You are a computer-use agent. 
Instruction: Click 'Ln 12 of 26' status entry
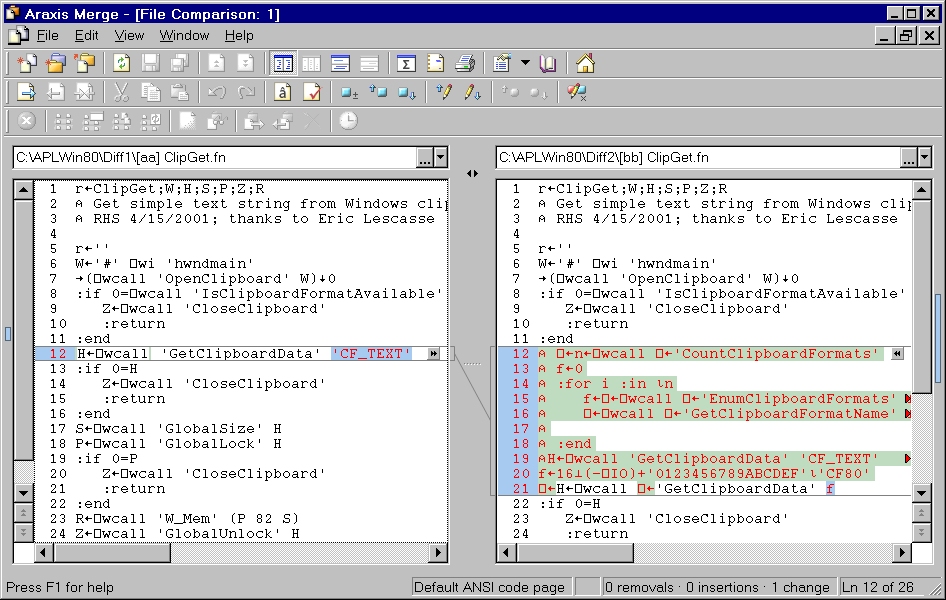click(878, 587)
